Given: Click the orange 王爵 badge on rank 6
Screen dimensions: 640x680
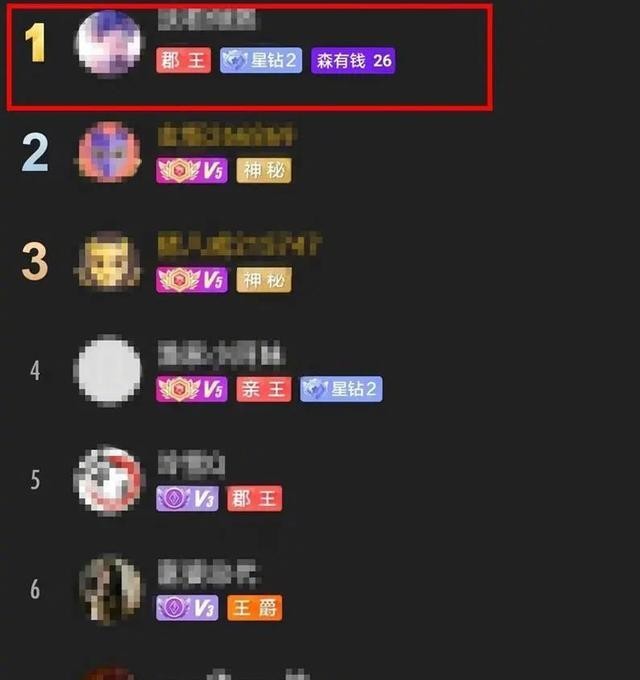Looking at the screenshot, I should pos(255,608).
